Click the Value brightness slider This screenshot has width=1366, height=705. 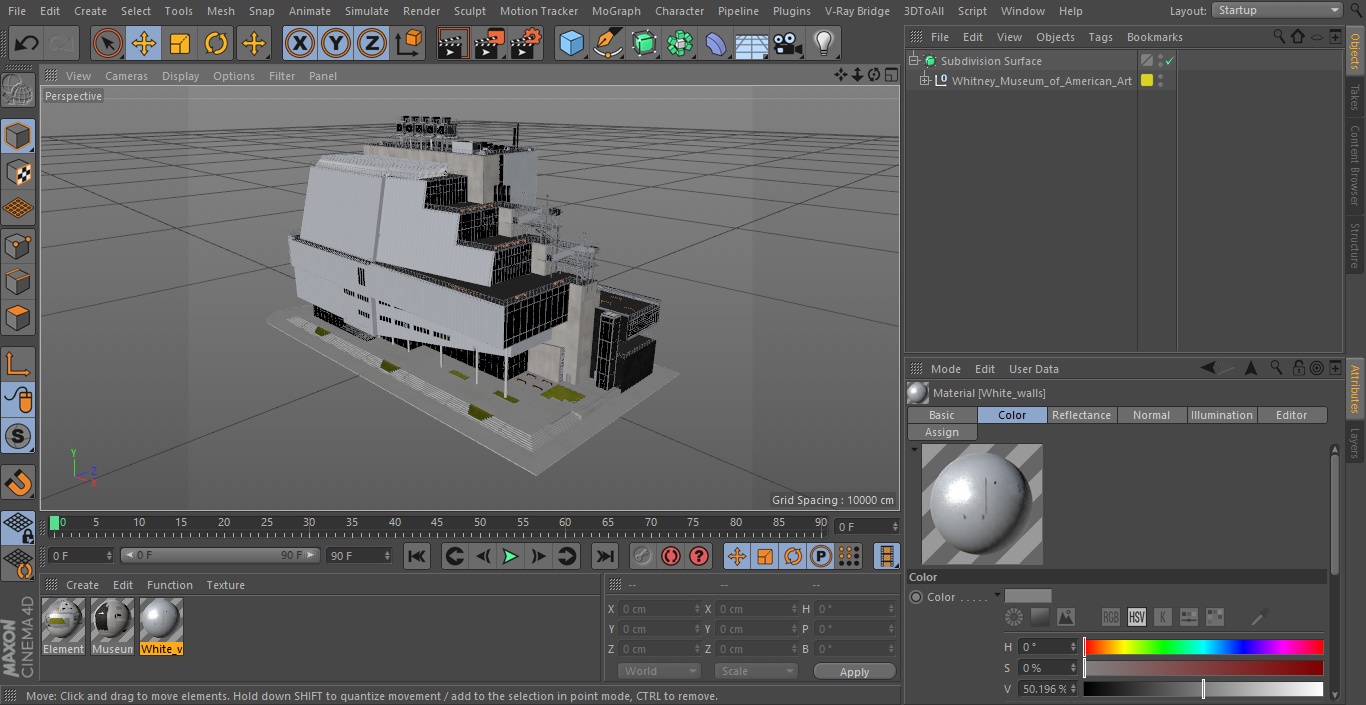(1204, 689)
